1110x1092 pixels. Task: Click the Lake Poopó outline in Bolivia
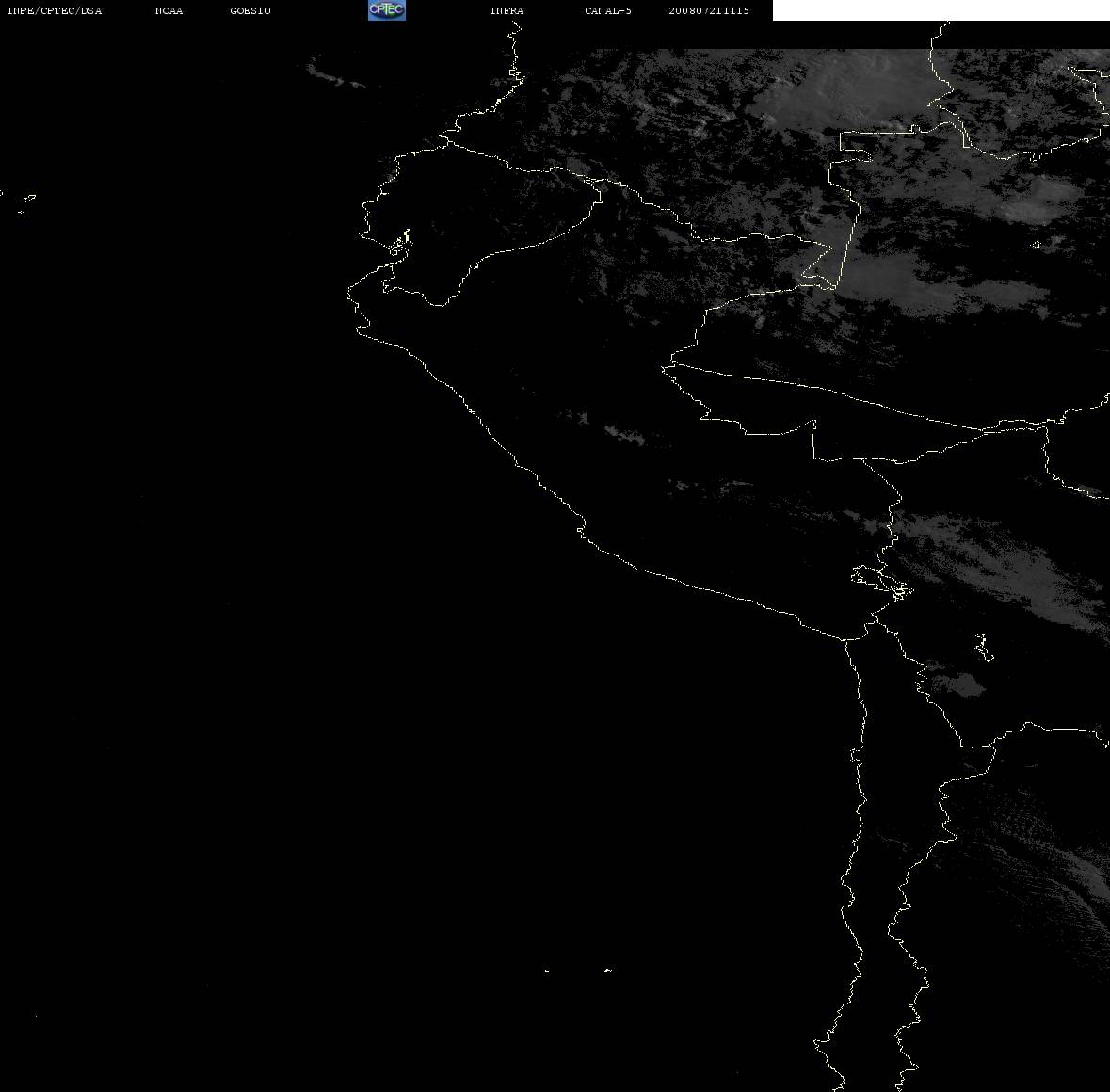coord(983,647)
